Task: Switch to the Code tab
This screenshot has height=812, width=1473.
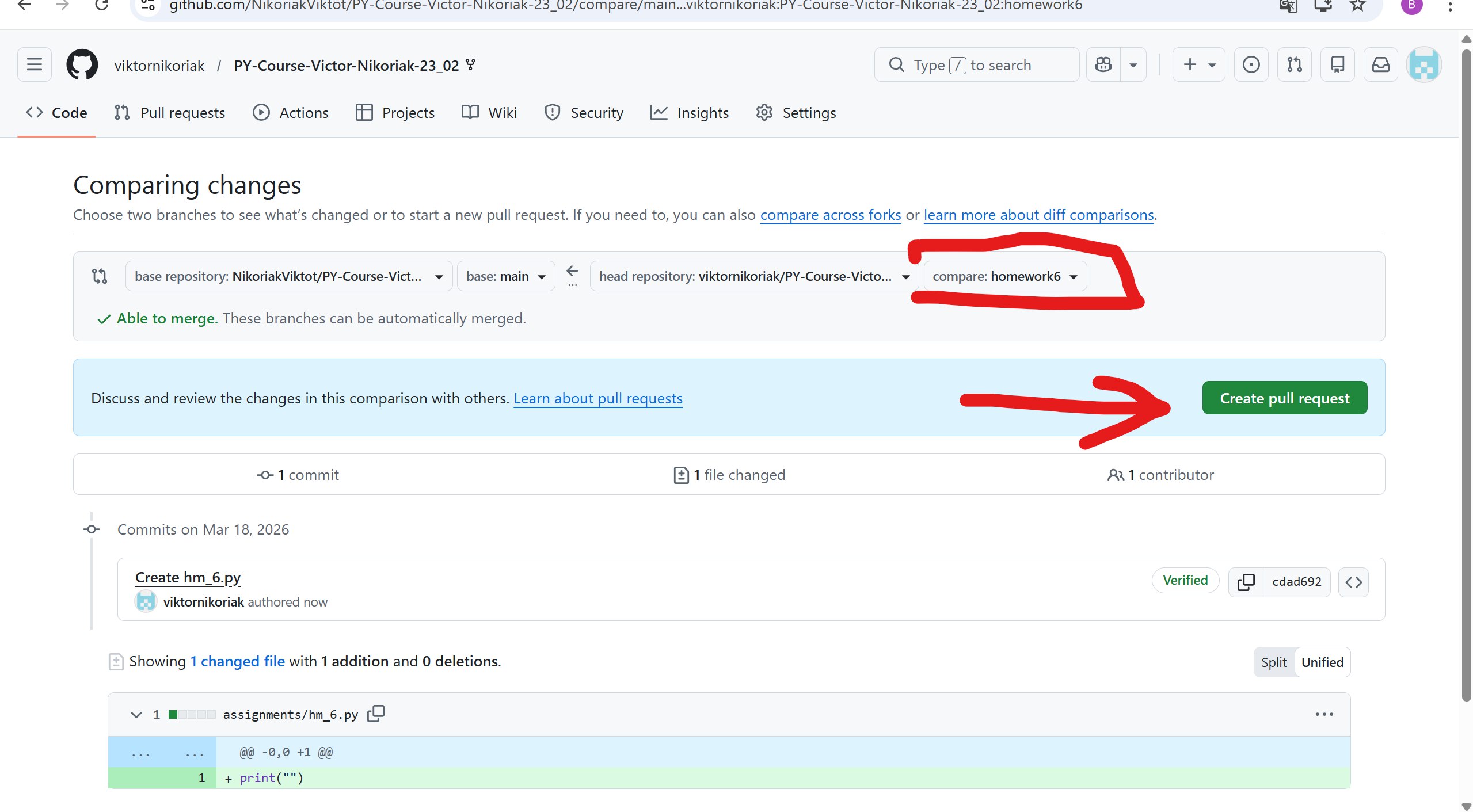Action: pyautogui.click(x=56, y=113)
